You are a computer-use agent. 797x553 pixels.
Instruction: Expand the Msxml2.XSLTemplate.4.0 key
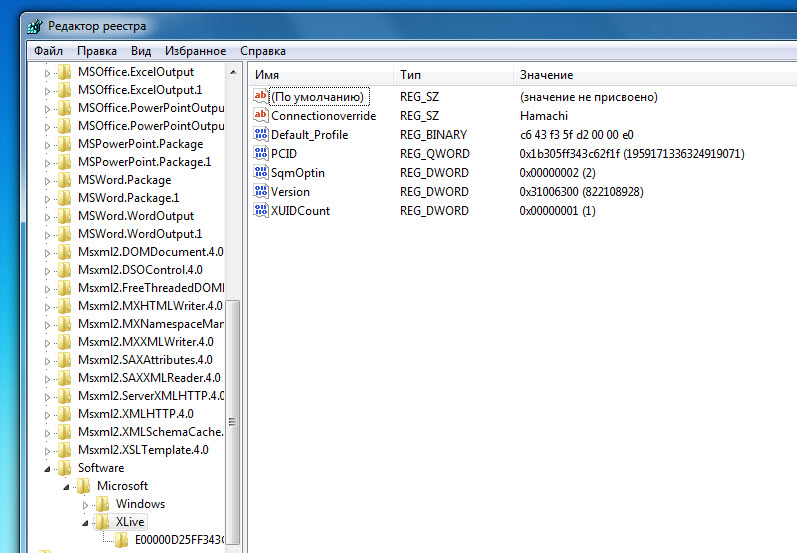47,451
